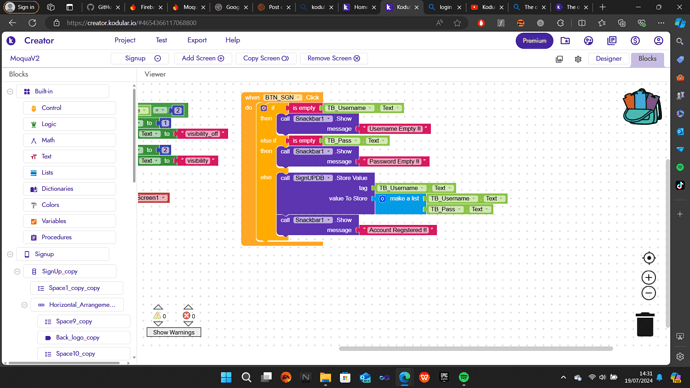Open Spotify from the taskbar
Image resolution: width=690 pixels, height=388 pixels.
click(x=464, y=377)
